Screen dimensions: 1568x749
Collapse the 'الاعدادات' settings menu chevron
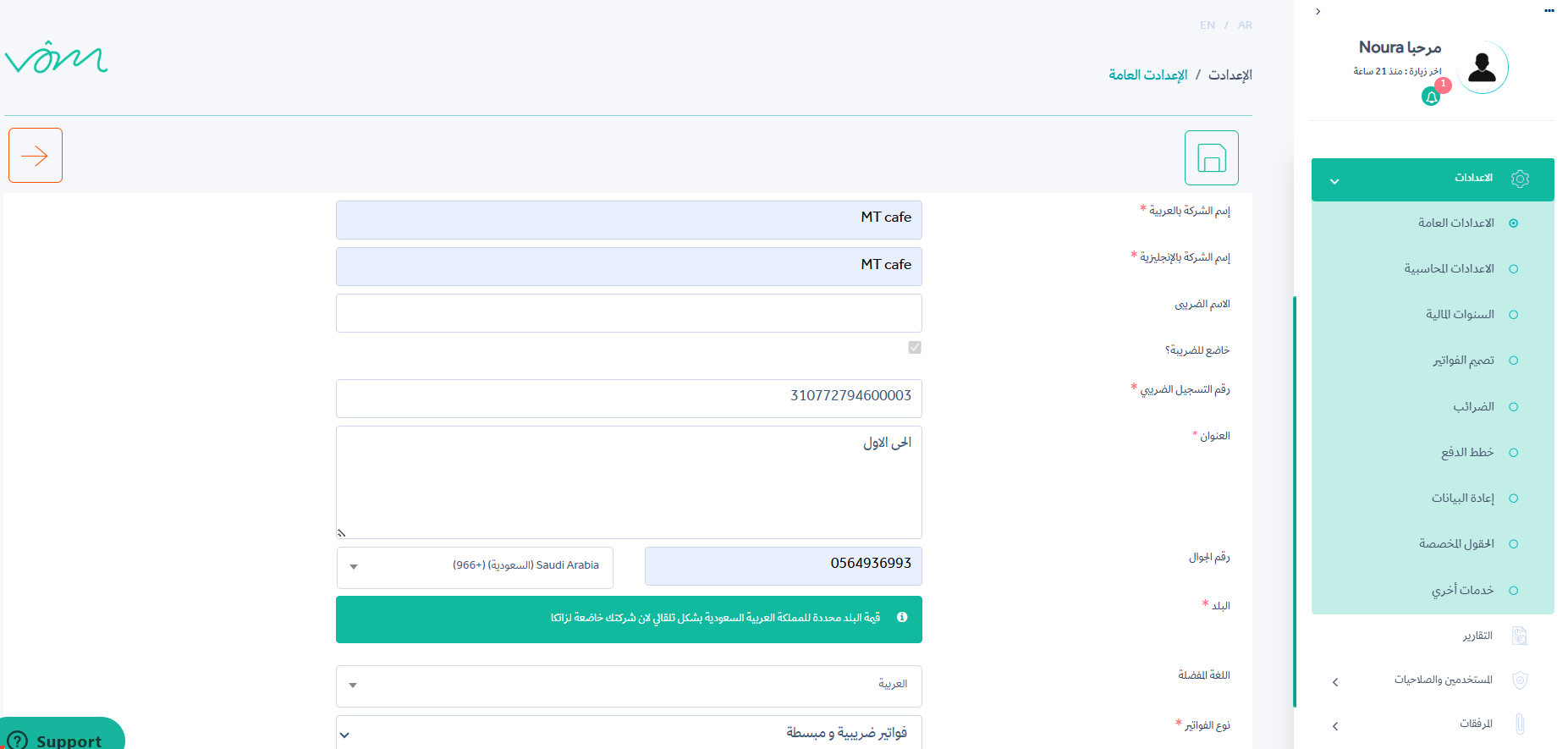pos(1334,181)
